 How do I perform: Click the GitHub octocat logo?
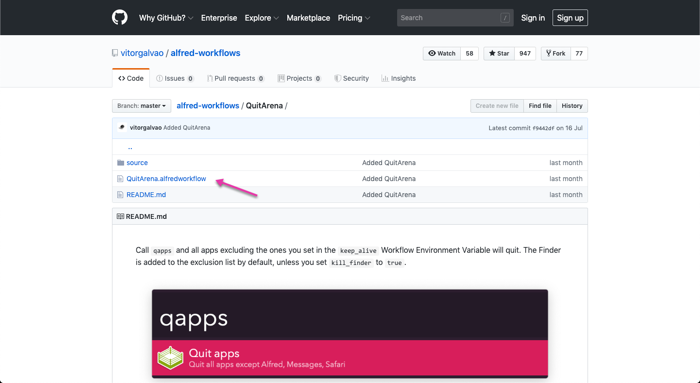click(x=120, y=17)
